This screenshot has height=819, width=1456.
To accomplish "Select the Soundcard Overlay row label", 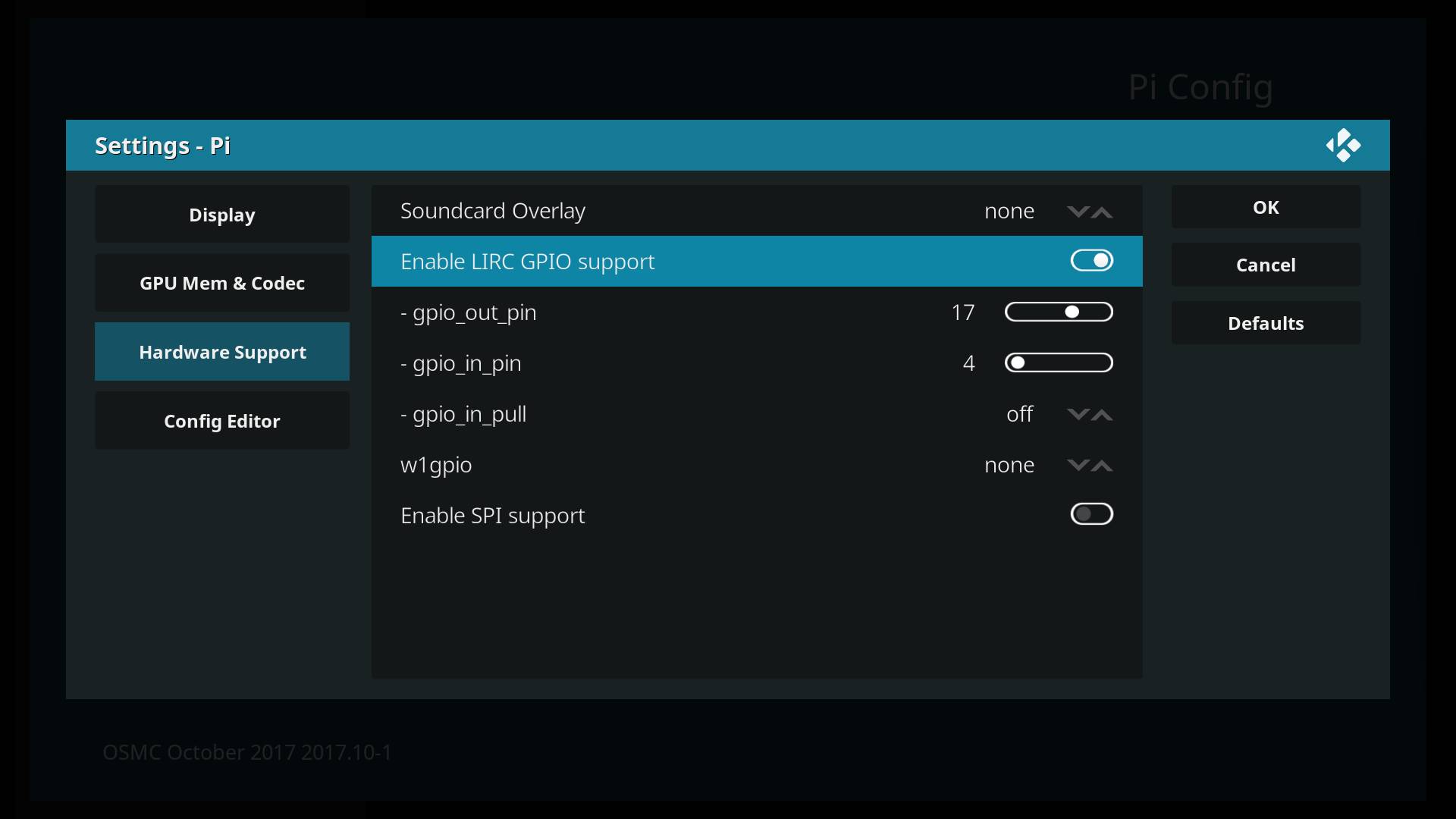I will tap(493, 211).
